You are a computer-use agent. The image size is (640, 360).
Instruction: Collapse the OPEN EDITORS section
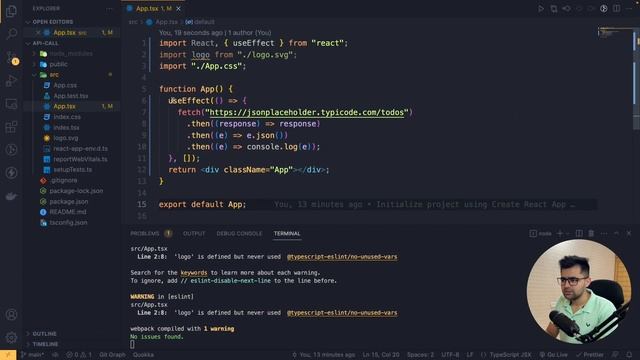pos(52,22)
